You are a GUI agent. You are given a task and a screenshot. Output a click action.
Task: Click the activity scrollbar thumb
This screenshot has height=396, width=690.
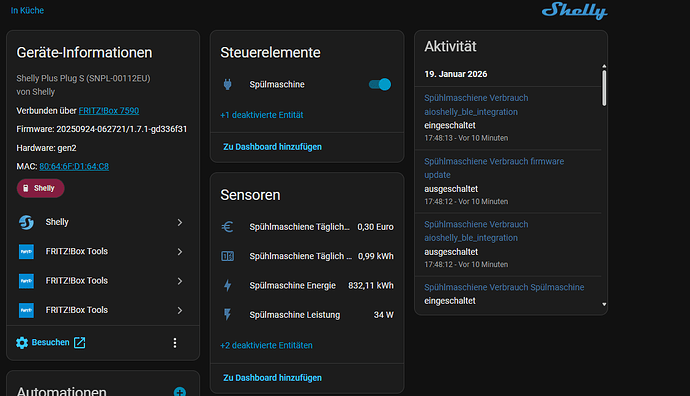[604, 88]
